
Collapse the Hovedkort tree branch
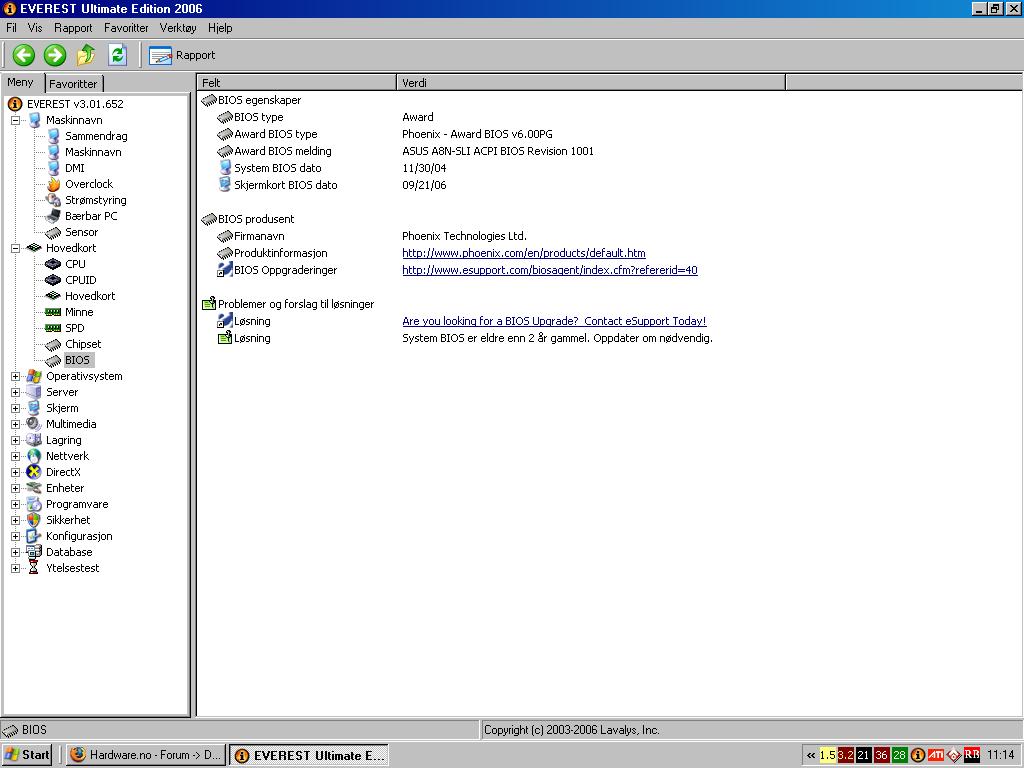click(x=16, y=248)
